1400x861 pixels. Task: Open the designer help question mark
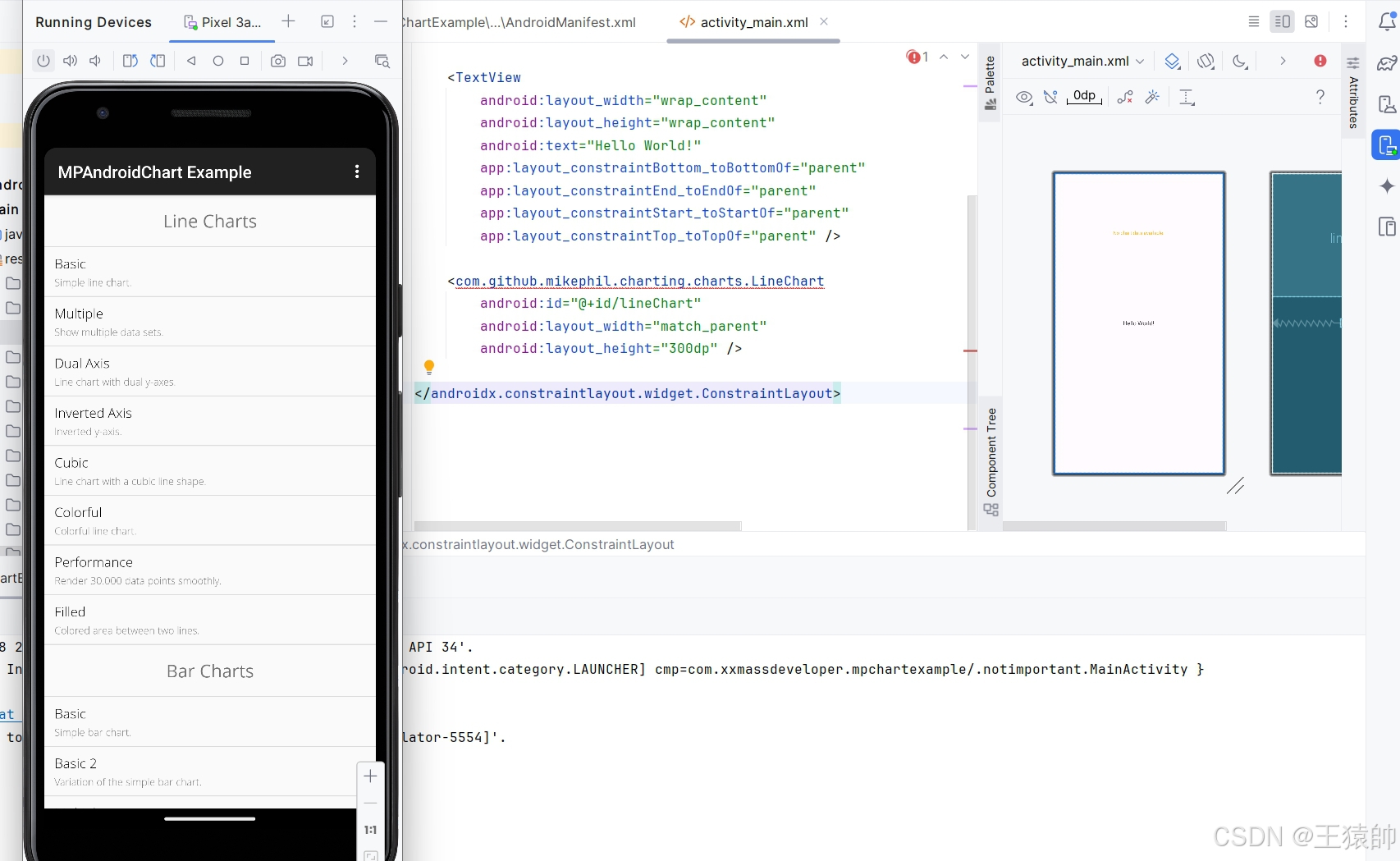coord(1320,97)
